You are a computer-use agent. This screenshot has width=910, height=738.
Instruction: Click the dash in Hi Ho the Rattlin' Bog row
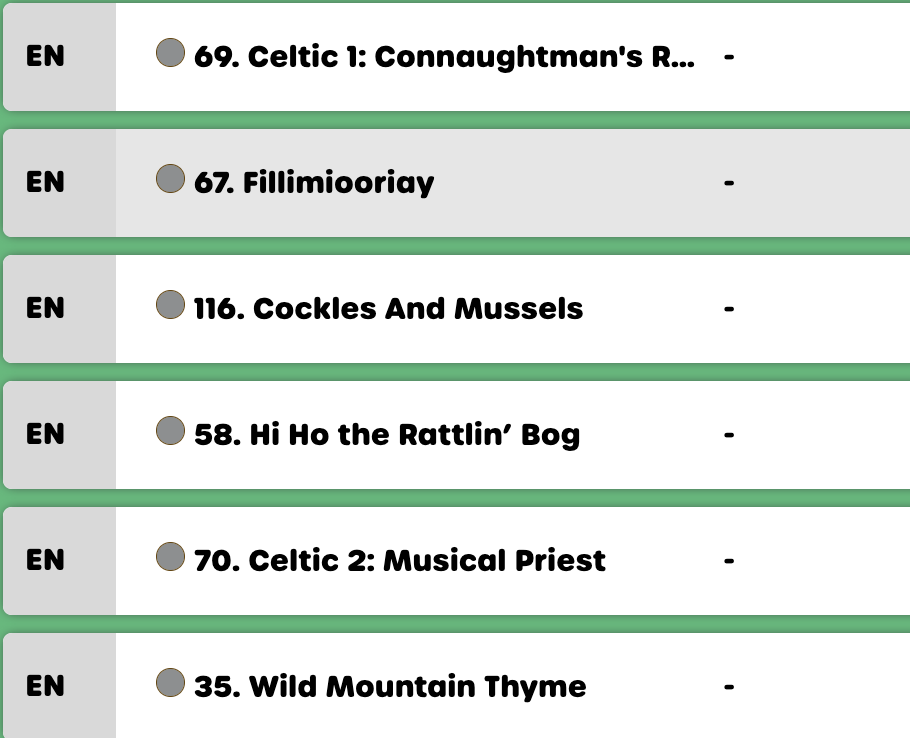729,435
